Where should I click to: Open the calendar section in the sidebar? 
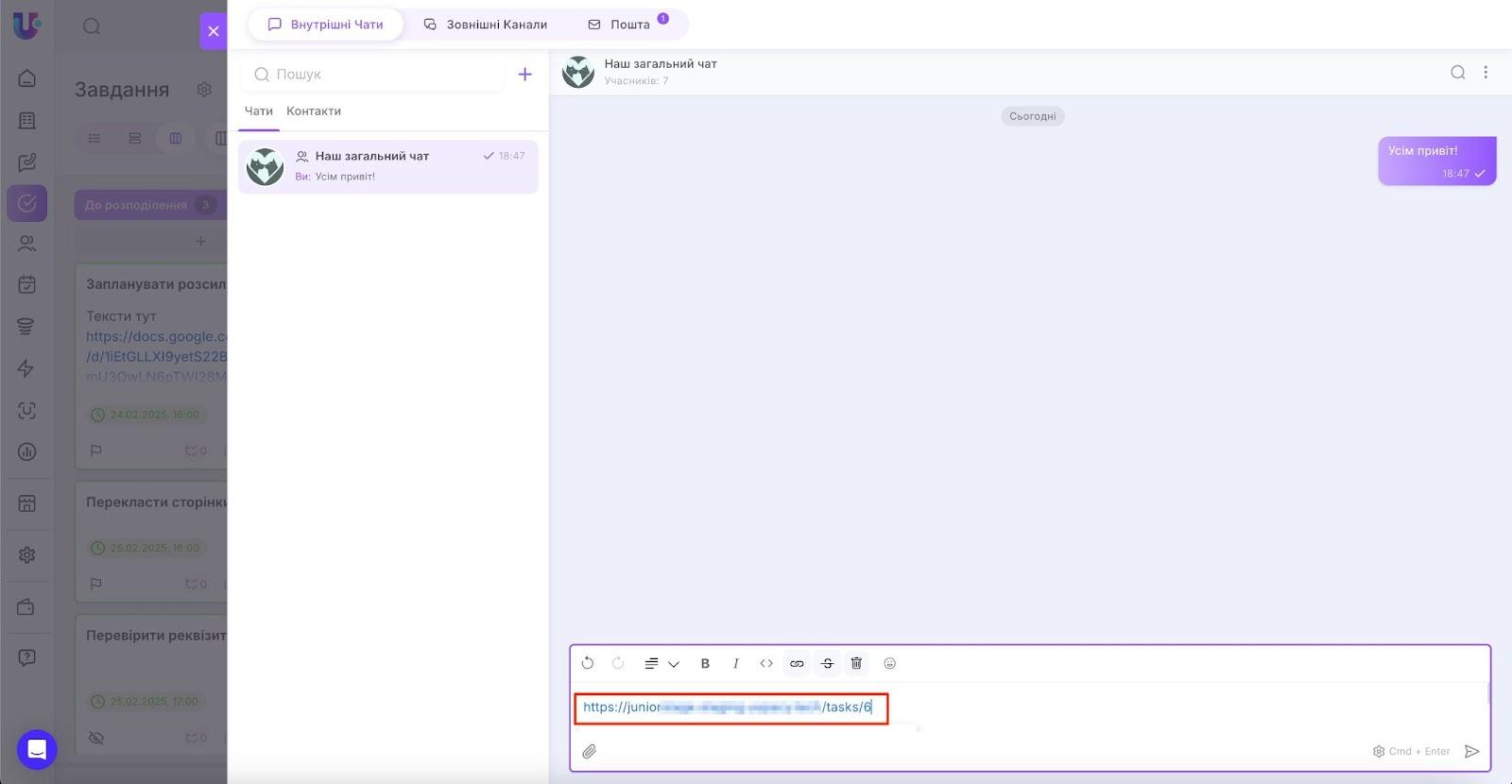(x=26, y=285)
